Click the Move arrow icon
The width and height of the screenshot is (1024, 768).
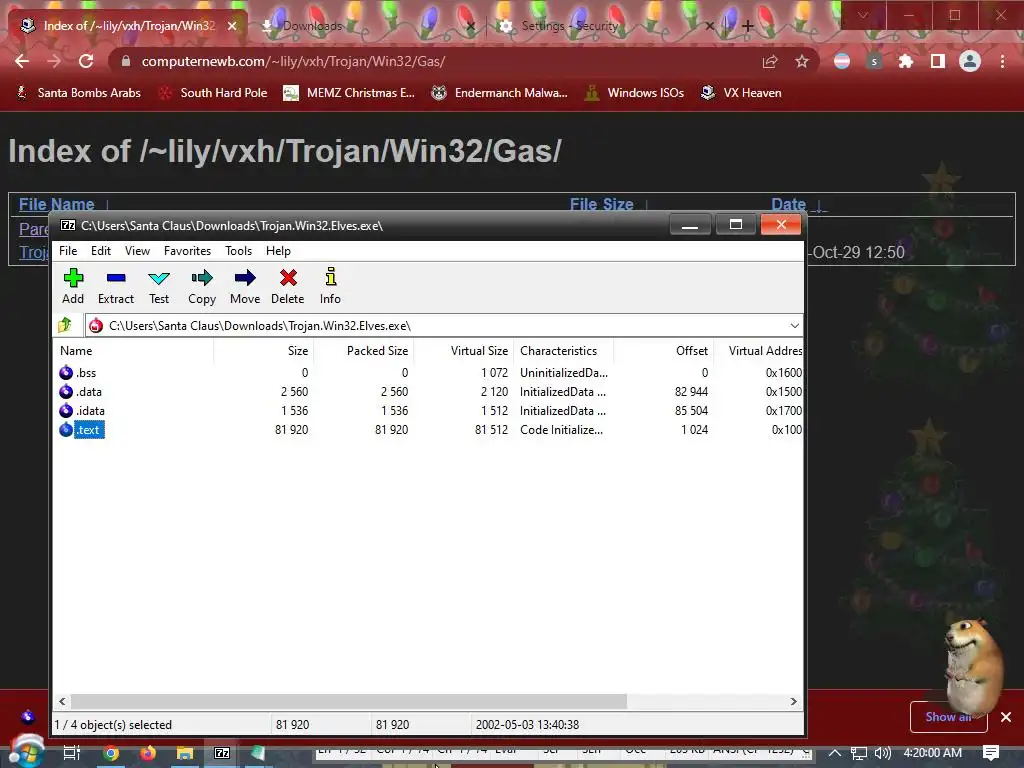[245, 278]
